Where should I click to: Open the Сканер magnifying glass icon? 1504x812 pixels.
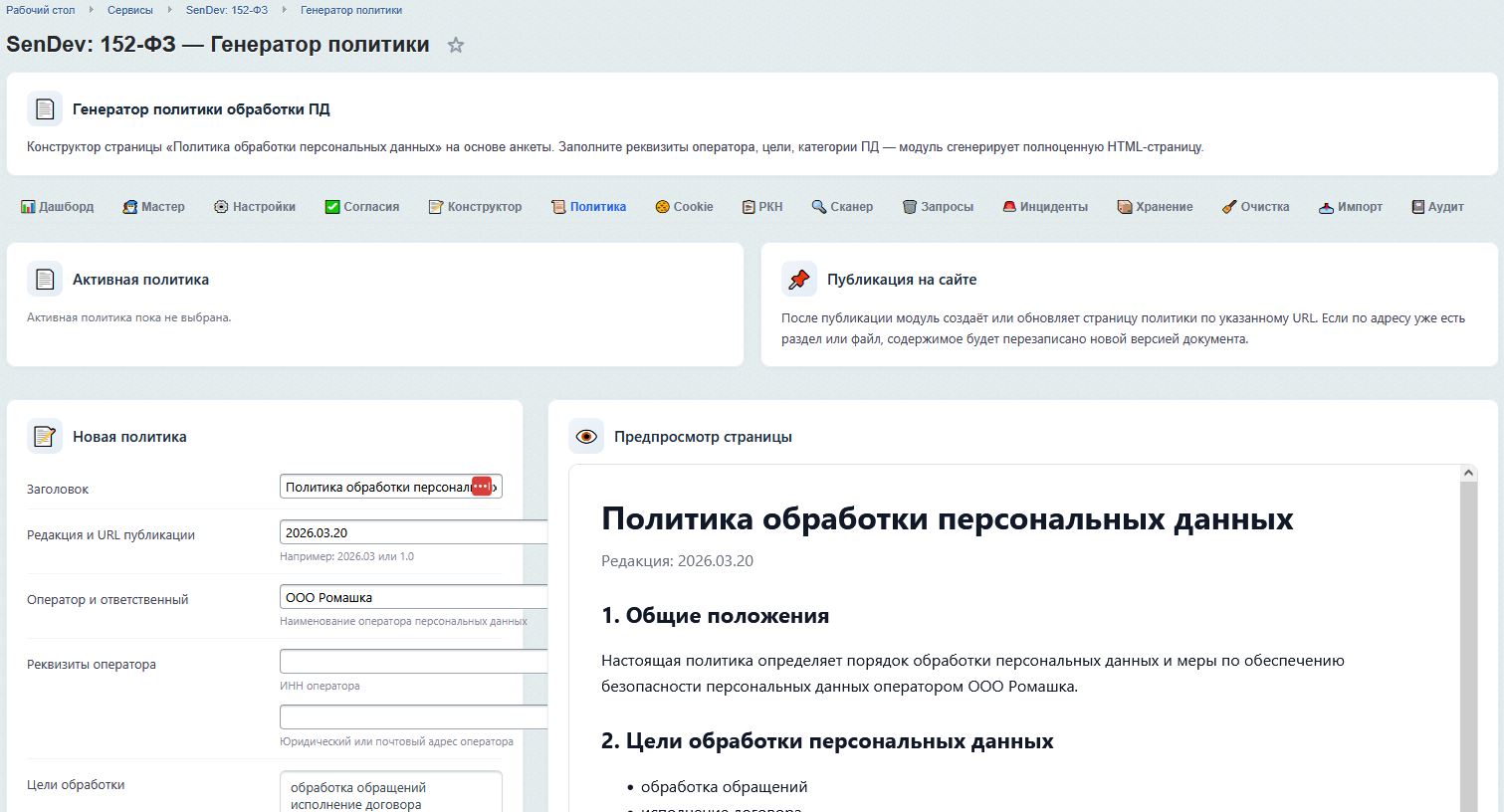818,206
